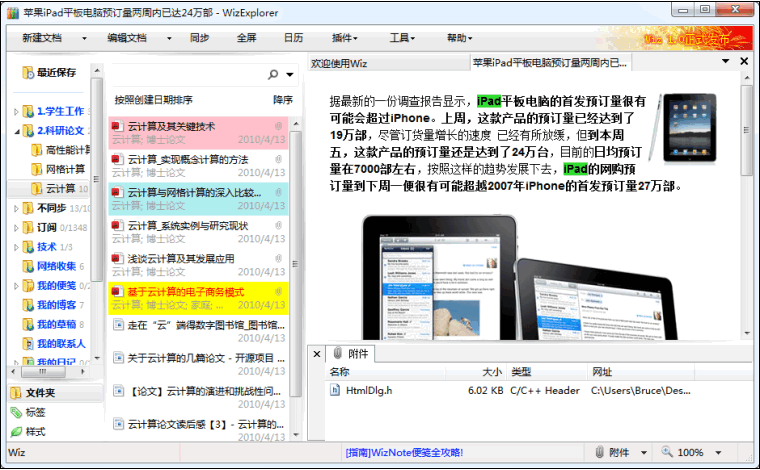Switch to the 欢迎使用Wiz tab

tap(388, 63)
